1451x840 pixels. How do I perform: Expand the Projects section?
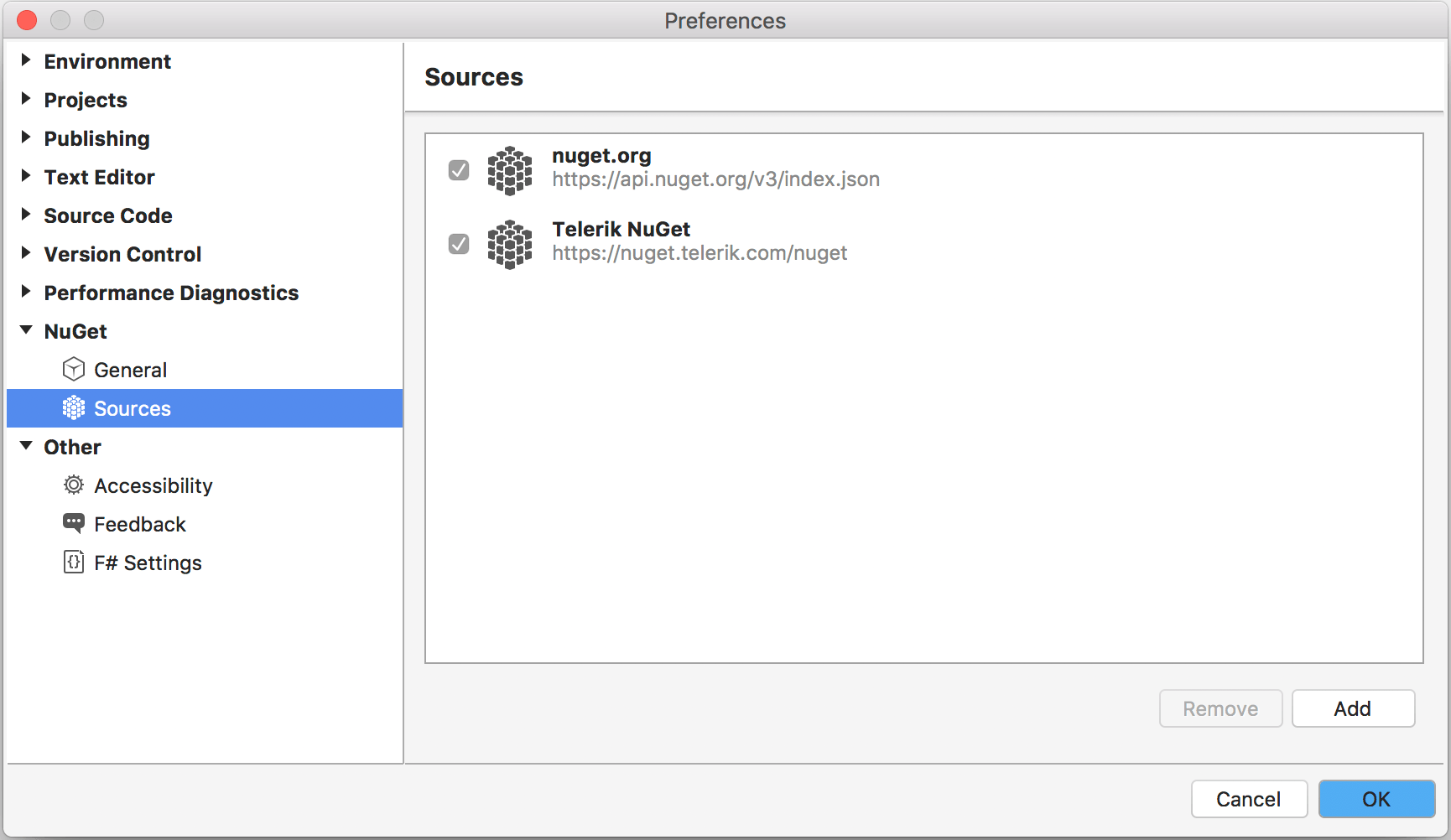click(x=26, y=98)
